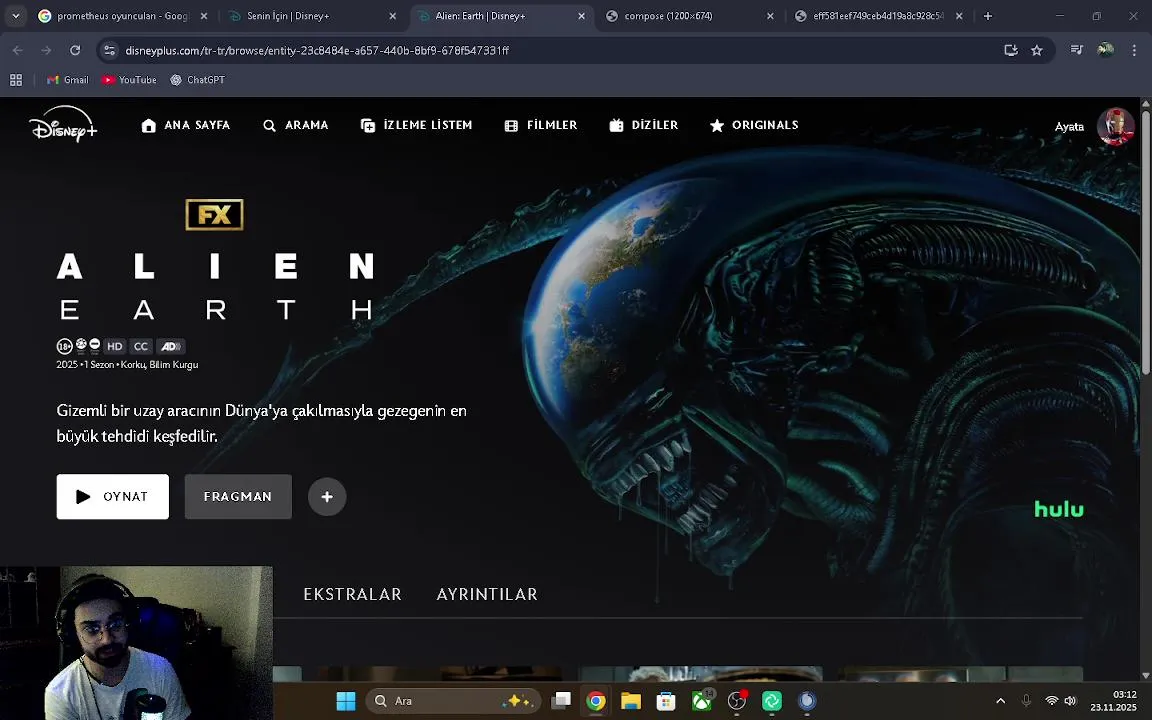1152x720 pixels.
Task: Open Microsoft Store from taskbar
Action: 666,701
